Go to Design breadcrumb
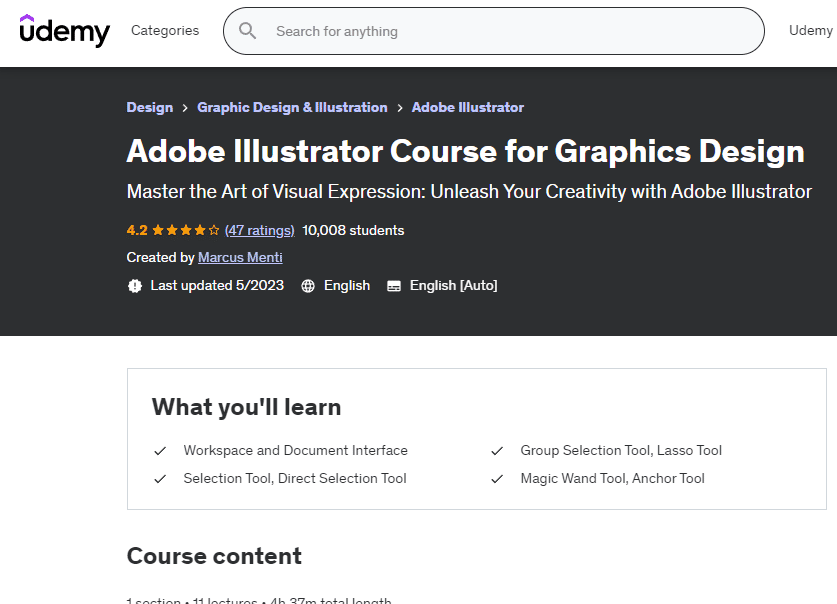Viewport: 837px width, 604px height. pos(150,107)
